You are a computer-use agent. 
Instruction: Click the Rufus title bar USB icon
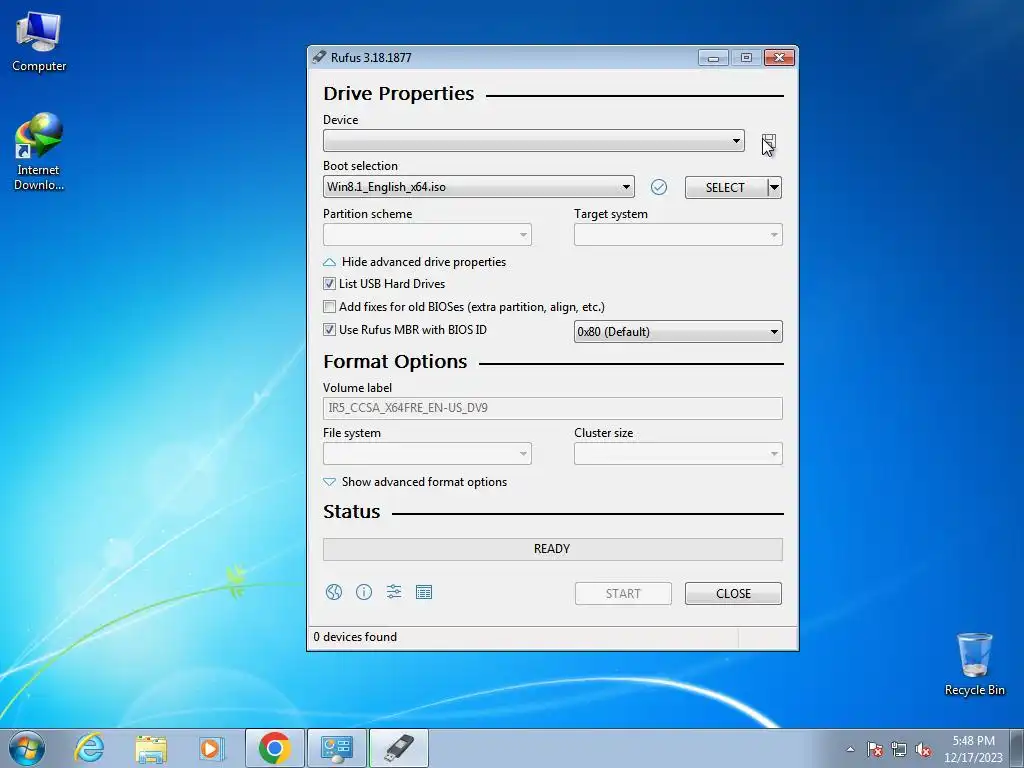coord(319,57)
